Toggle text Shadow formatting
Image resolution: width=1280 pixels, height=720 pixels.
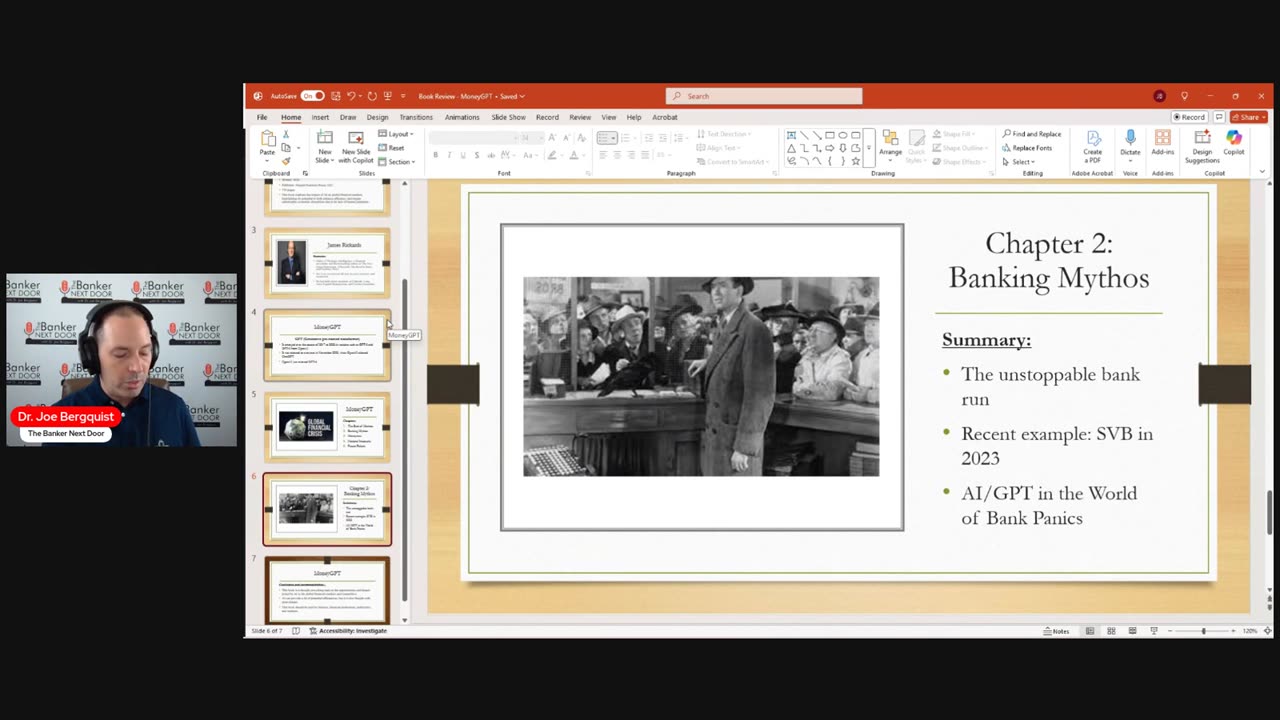(x=476, y=155)
